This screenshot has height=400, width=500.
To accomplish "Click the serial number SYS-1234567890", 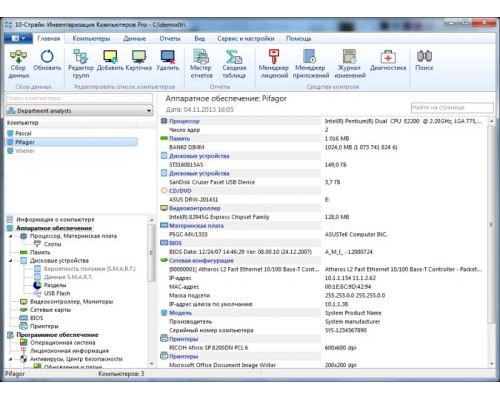I will tap(345, 330).
